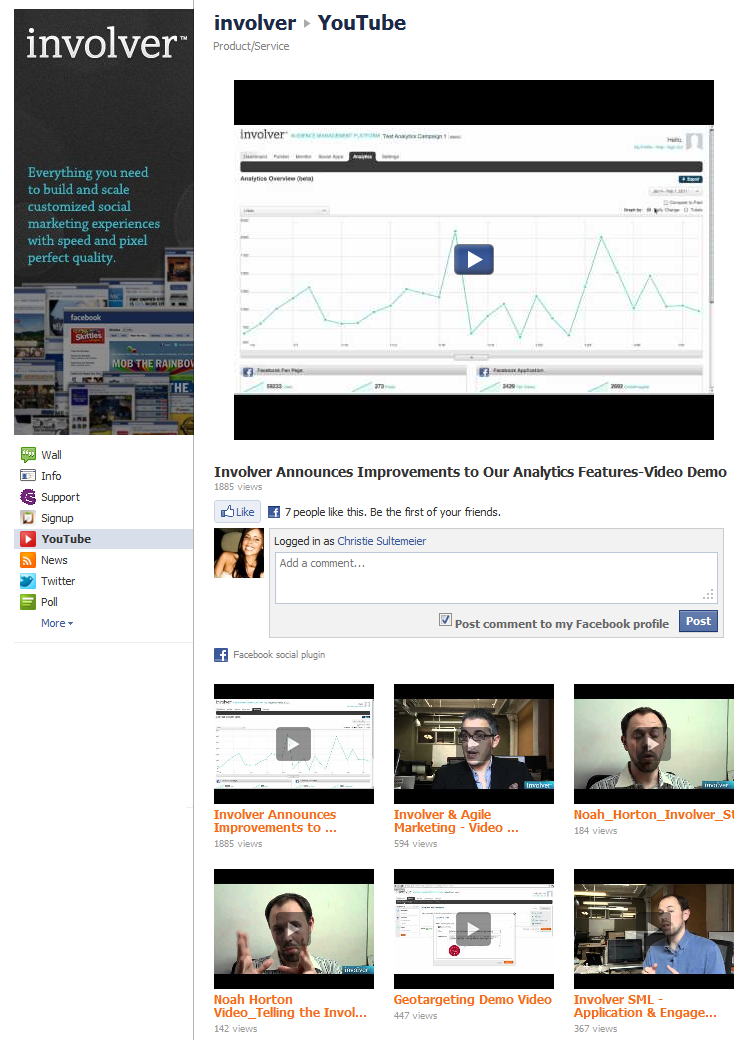The width and height of the screenshot is (742, 1040).
Task: Click 'Involver & Agile Marketing - Video' title
Action: (x=456, y=821)
